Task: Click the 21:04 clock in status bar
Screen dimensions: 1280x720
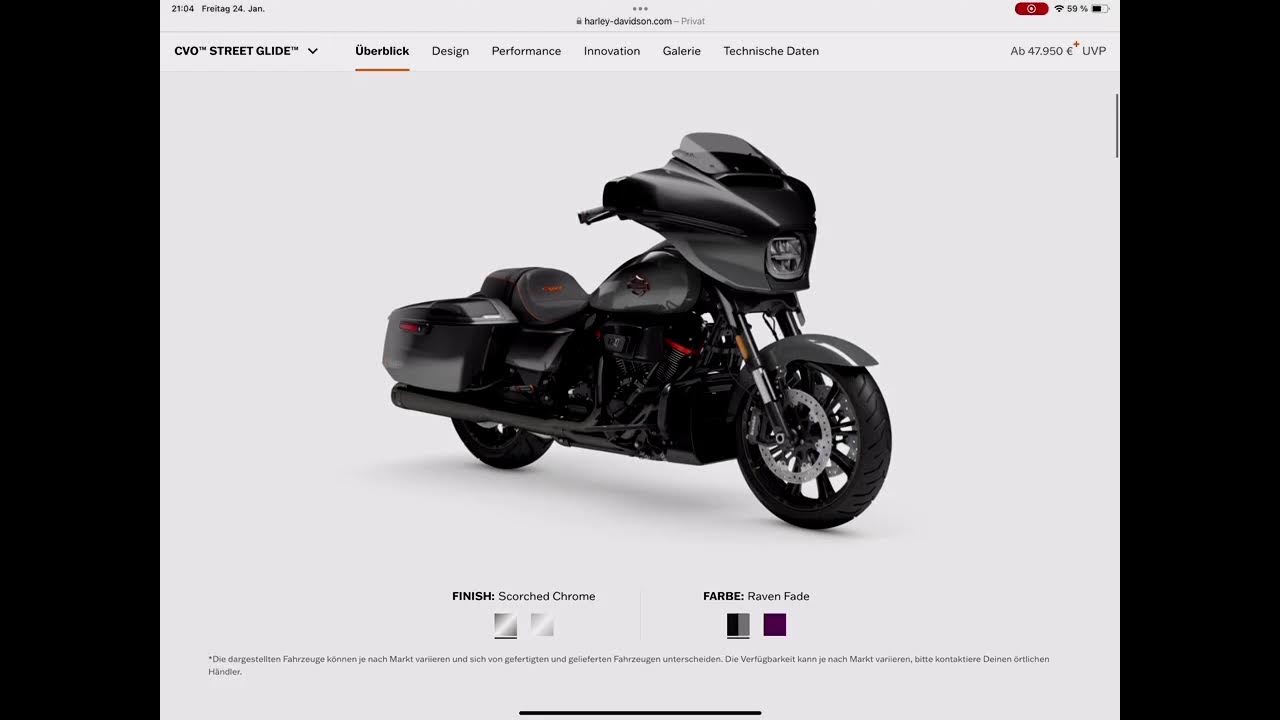Action: (x=183, y=9)
